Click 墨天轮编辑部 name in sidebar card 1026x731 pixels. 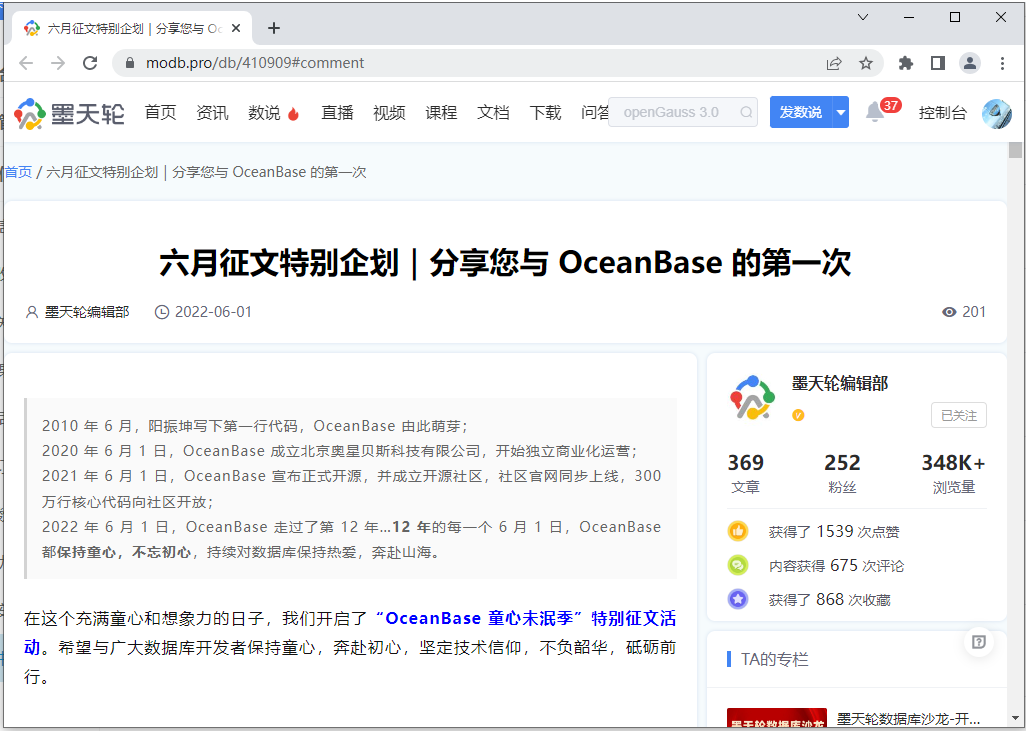coord(840,383)
